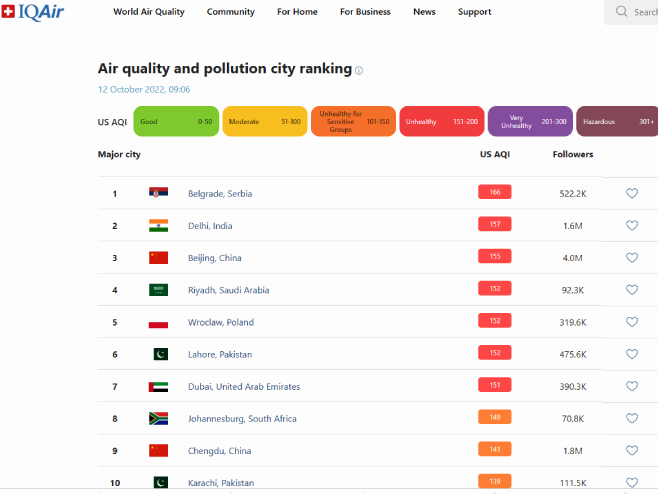Expand the Support menu
This screenshot has height=494, width=658.
[474, 12]
